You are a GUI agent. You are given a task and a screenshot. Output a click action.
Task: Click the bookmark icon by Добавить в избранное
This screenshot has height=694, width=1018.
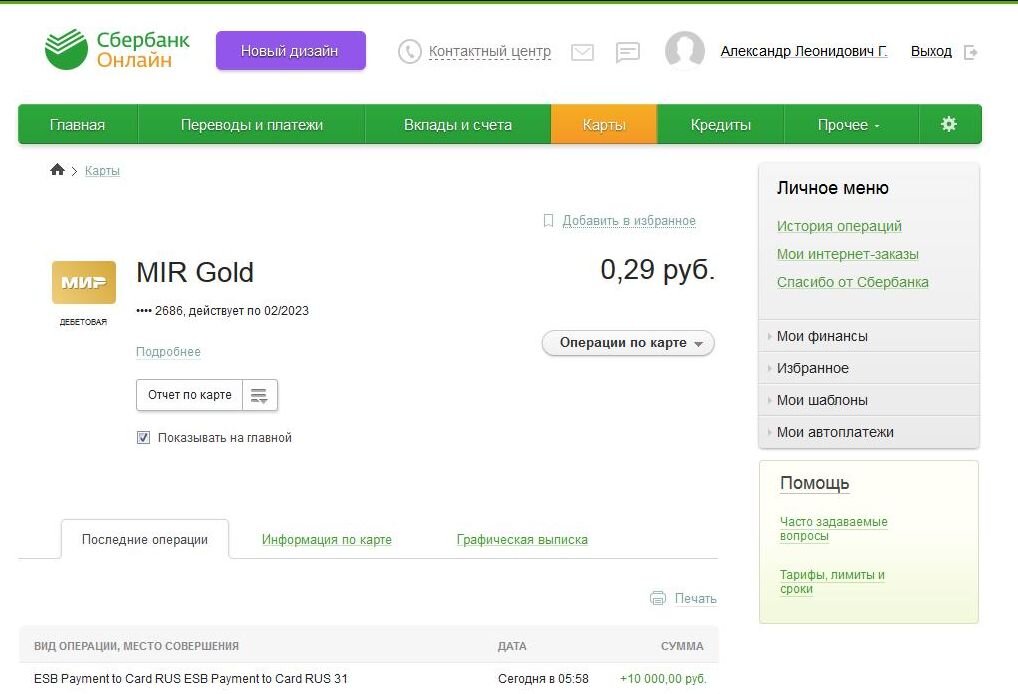[548, 221]
